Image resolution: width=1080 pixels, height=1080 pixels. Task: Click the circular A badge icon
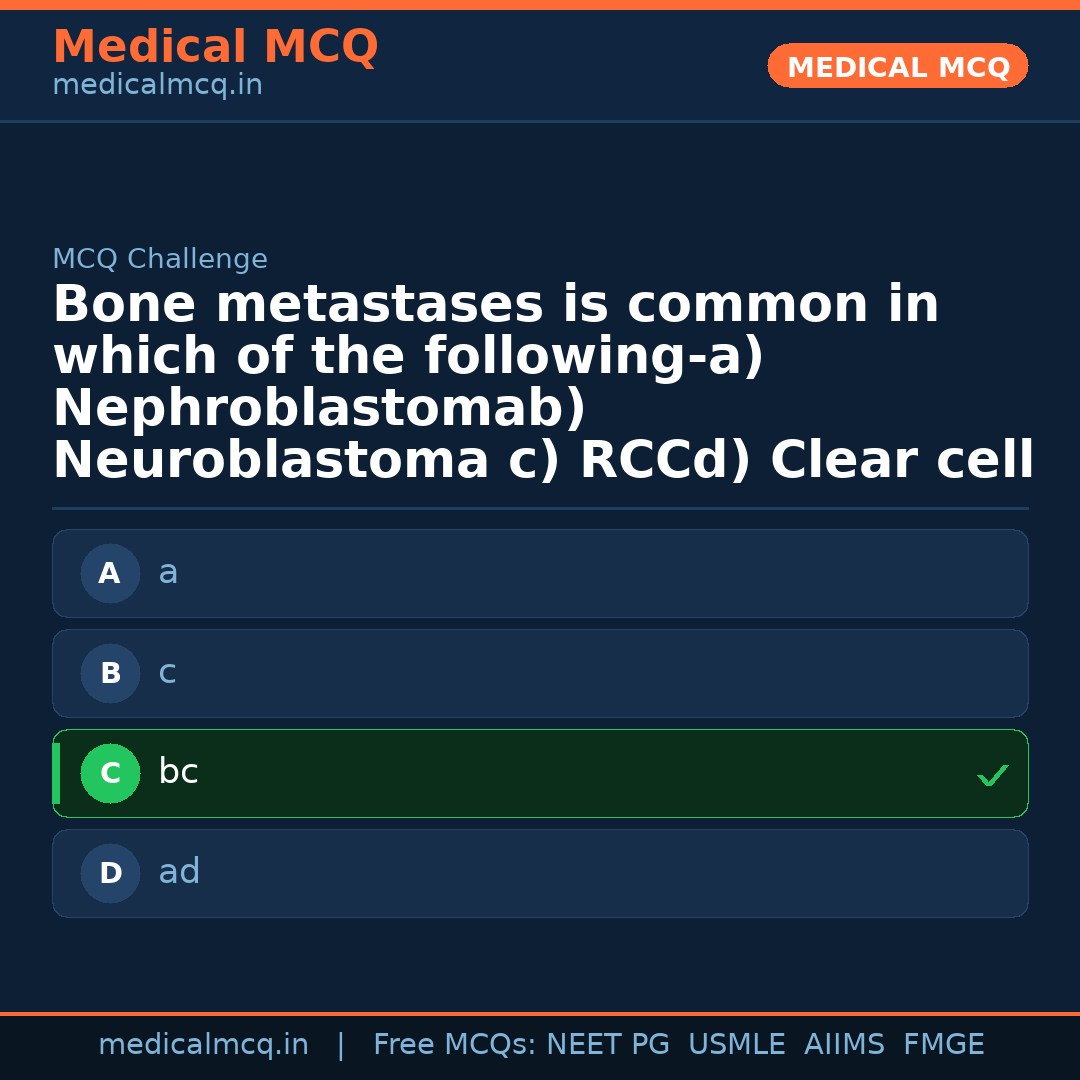tap(110, 573)
